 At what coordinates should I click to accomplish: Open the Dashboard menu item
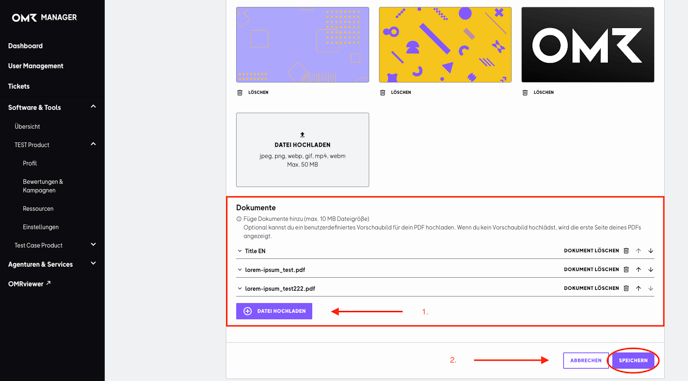coord(25,46)
